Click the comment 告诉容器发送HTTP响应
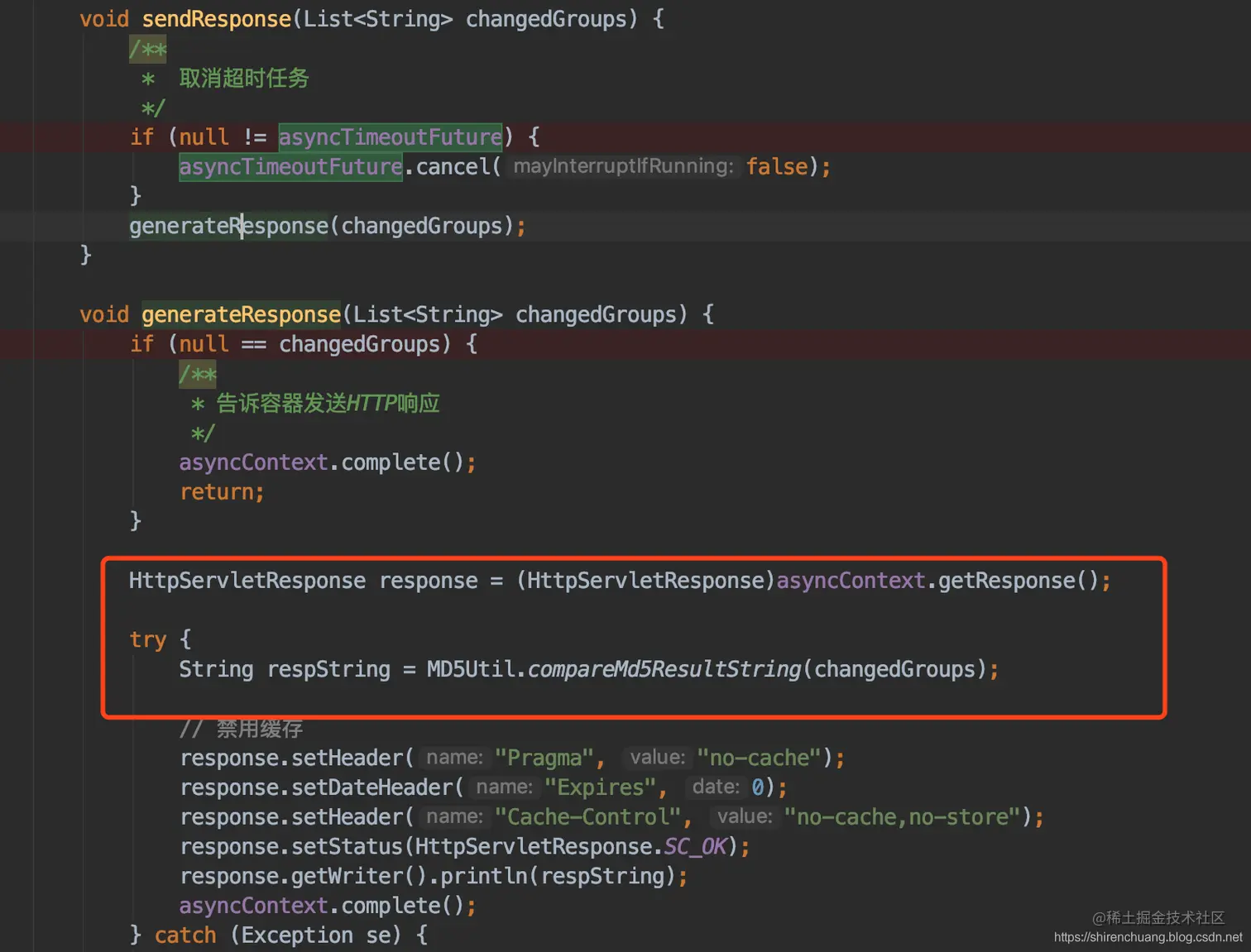This screenshot has height=952, width=1251. coord(328,404)
